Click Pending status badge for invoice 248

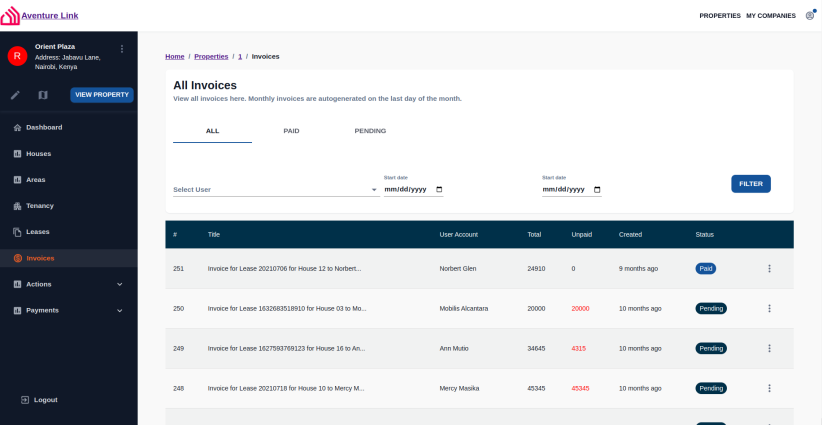pos(711,388)
